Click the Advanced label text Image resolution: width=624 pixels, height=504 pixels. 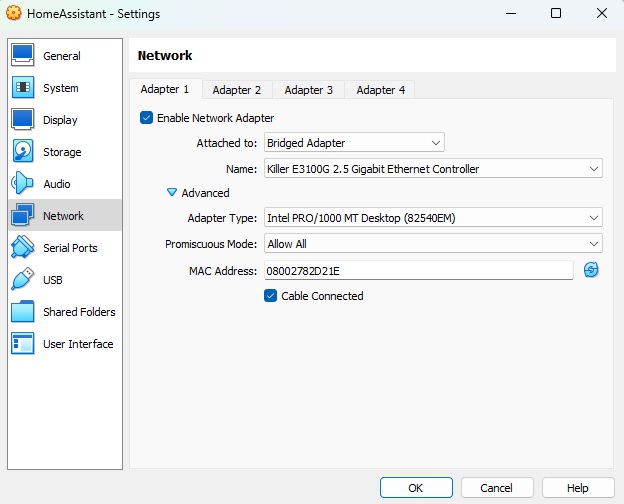(x=205, y=193)
